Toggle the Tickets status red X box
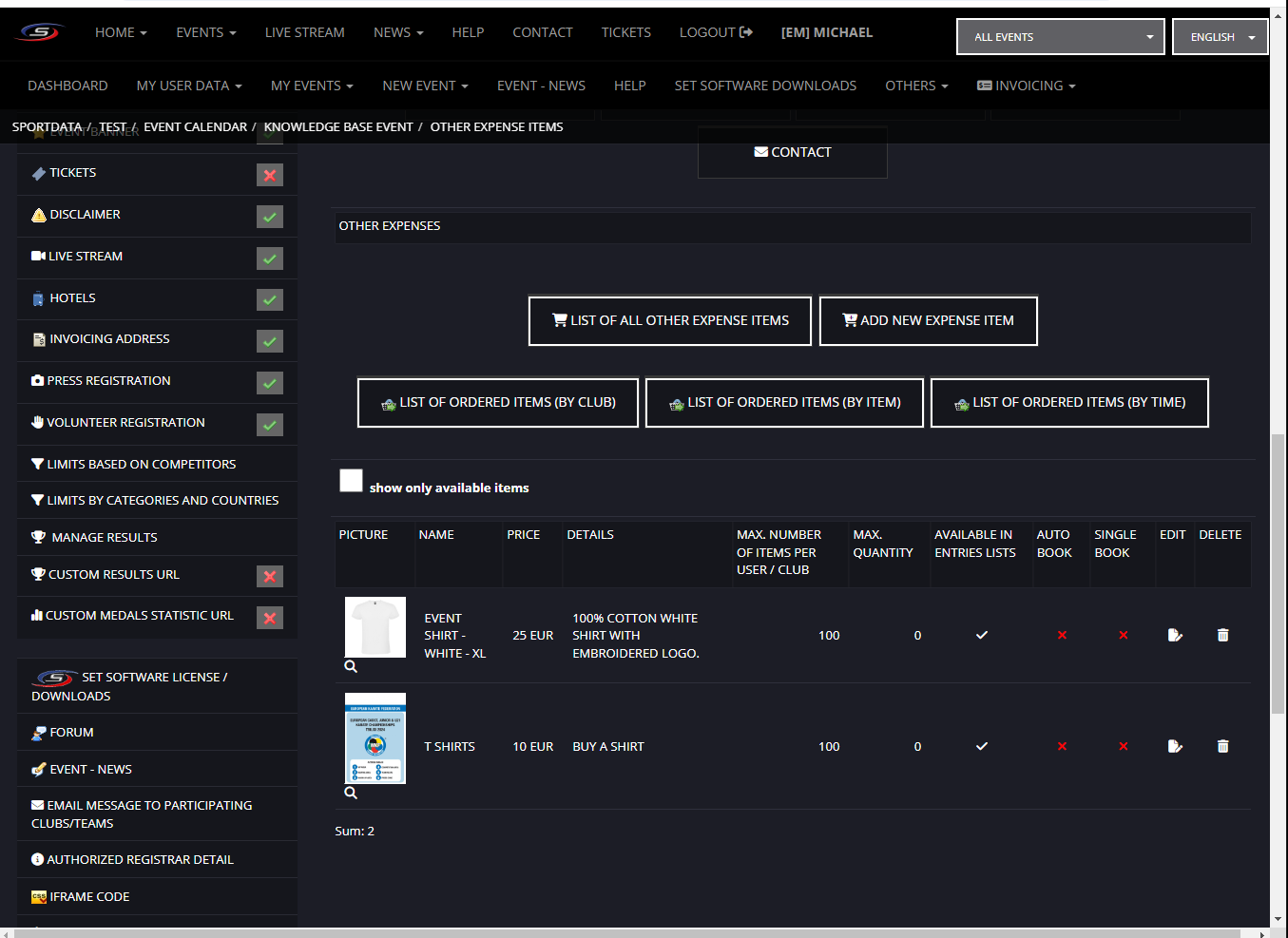This screenshot has height=938, width=1288. tap(270, 175)
